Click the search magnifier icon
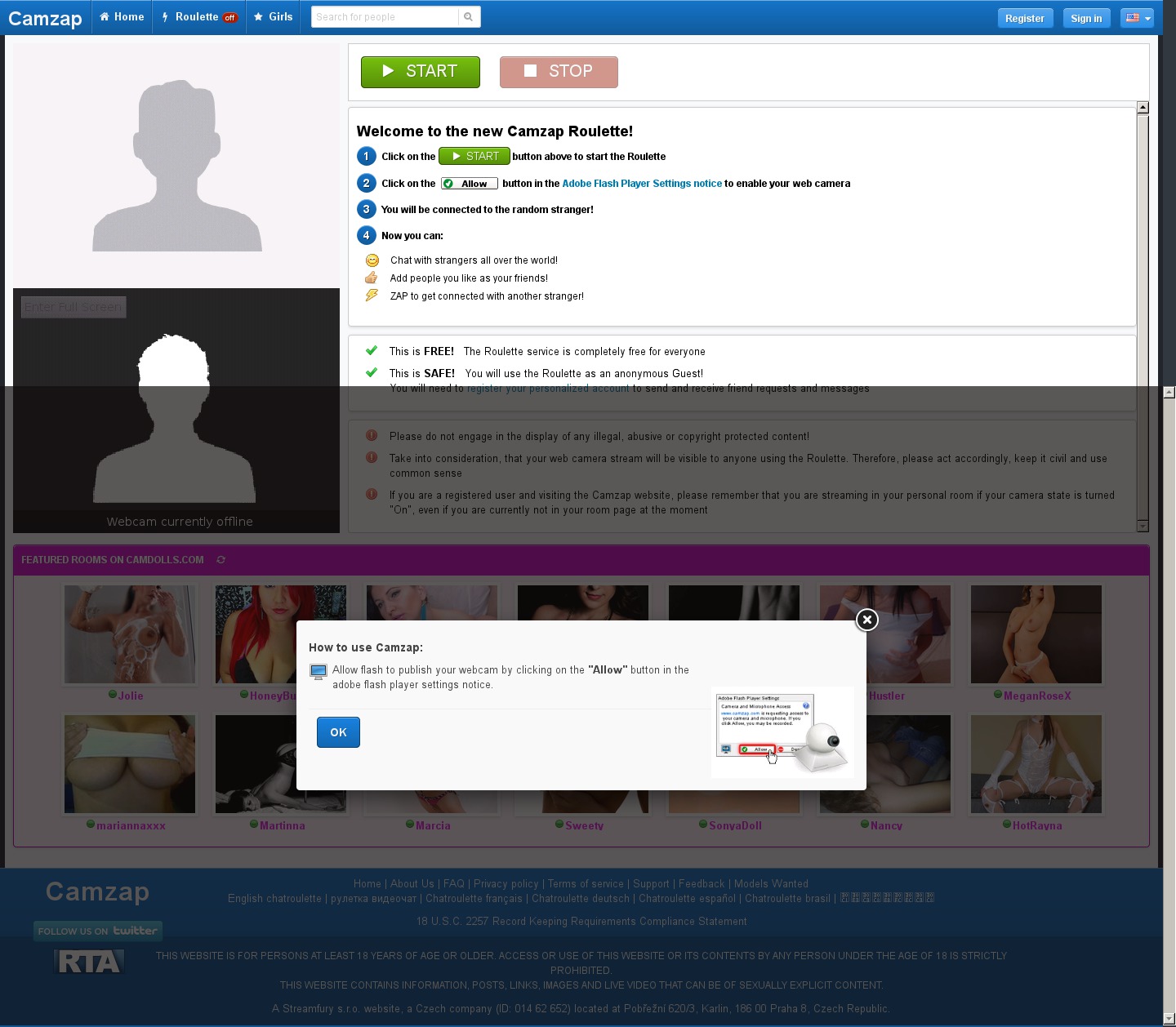 (x=468, y=17)
